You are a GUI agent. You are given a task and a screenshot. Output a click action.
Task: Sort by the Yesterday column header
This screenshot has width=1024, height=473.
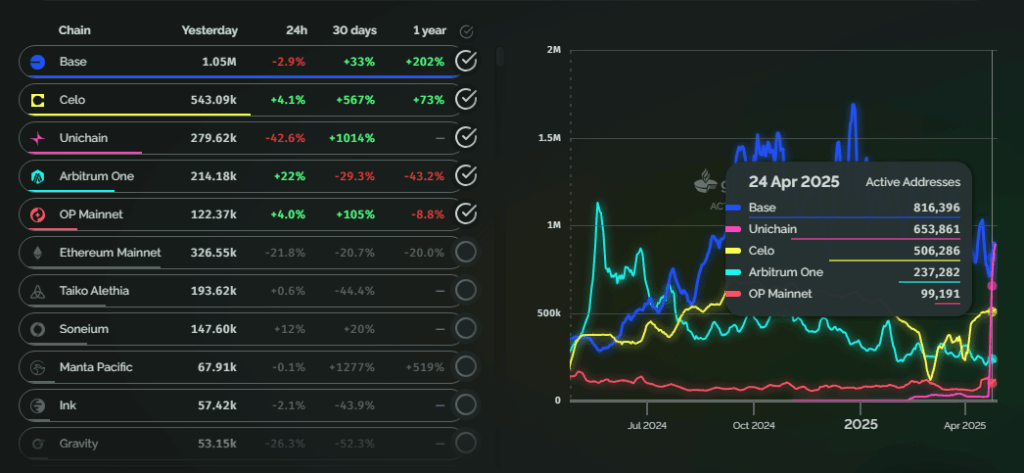pos(209,30)
